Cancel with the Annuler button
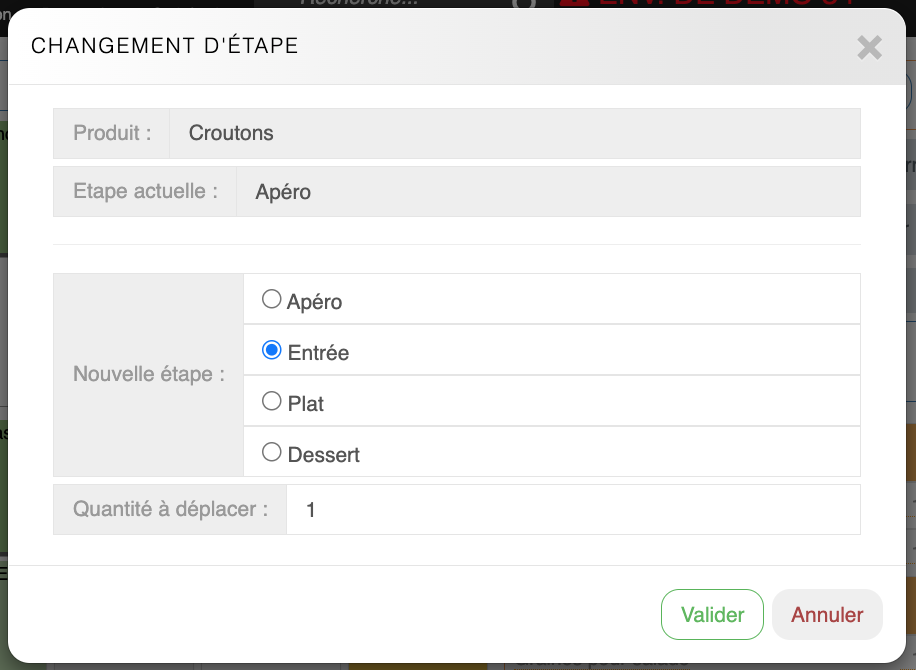 tap(827, 614)
